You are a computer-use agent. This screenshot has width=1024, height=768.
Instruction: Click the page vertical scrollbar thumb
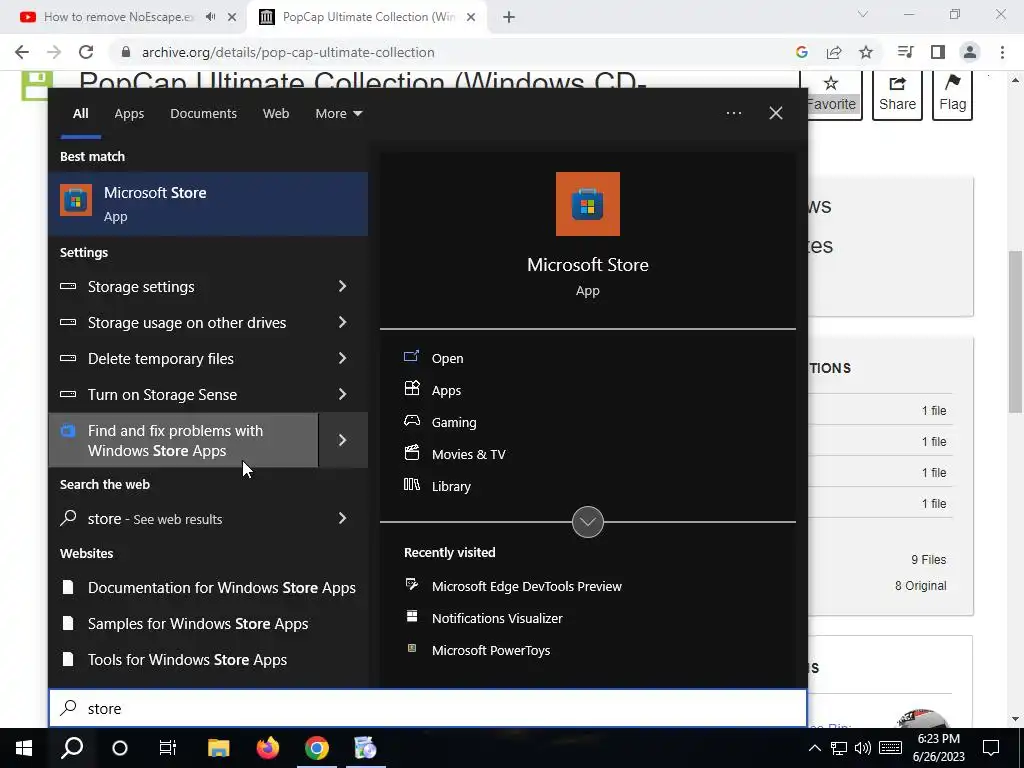1016,331
